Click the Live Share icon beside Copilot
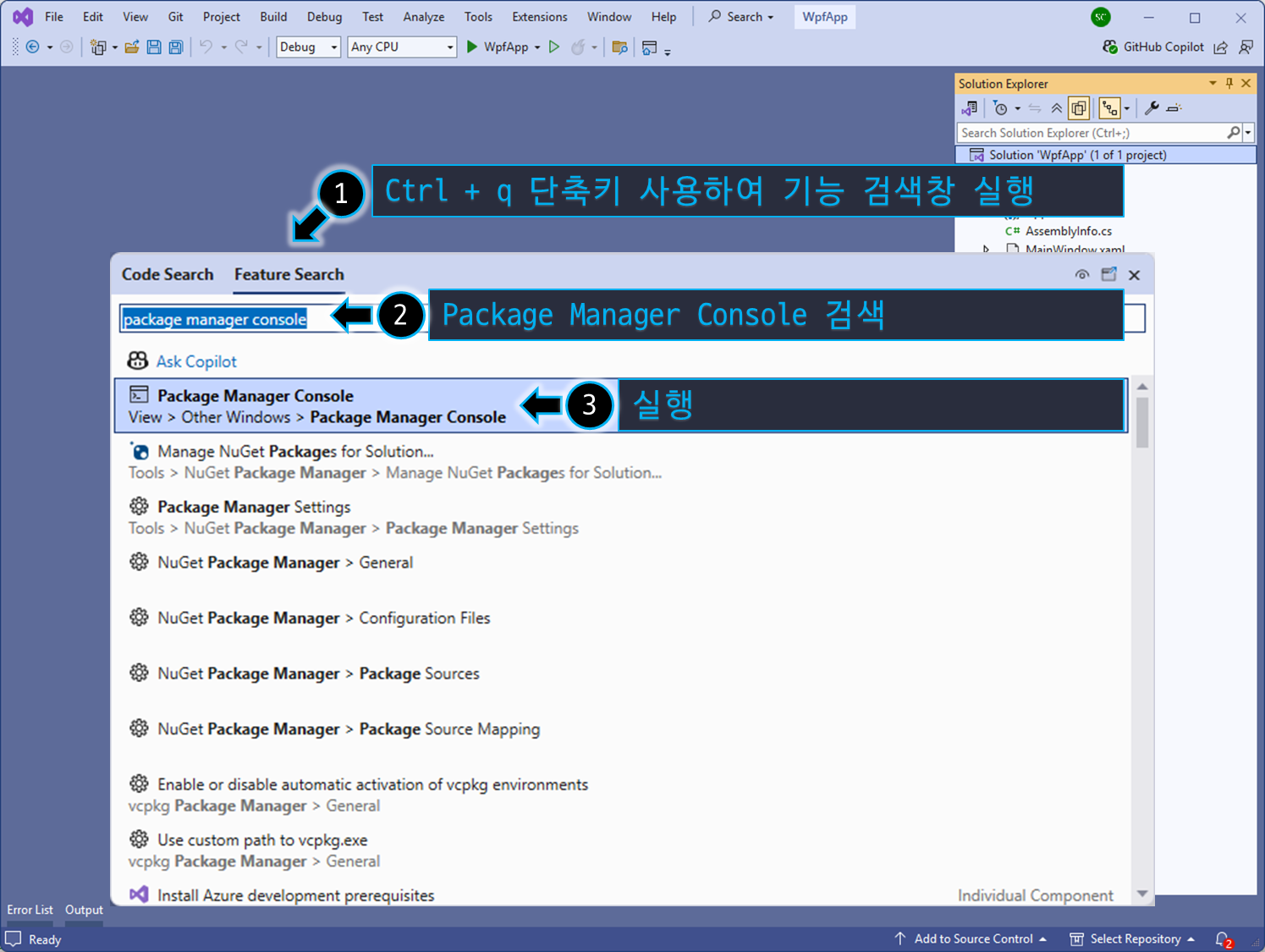The width and height of the screenshot is (1265, 952). (1221, 47)
